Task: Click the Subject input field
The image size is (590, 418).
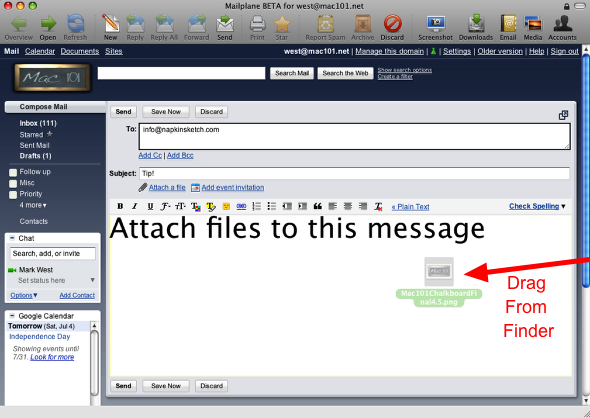Action: pyautogui.click(x=354, y=173)
